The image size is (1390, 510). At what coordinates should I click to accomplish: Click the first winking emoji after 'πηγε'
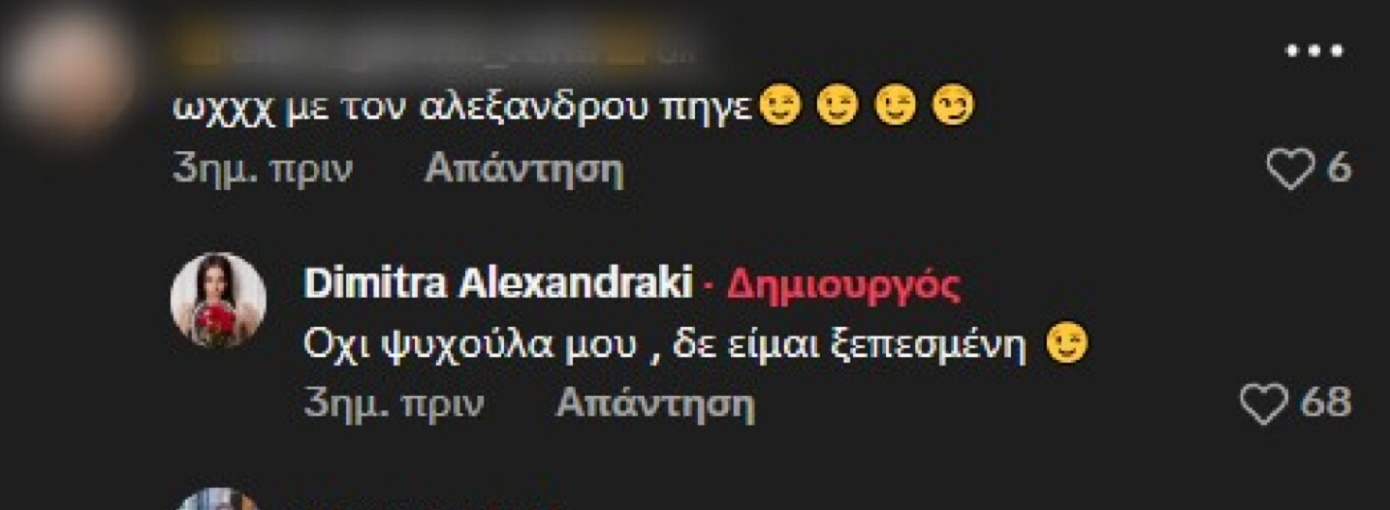779,106
